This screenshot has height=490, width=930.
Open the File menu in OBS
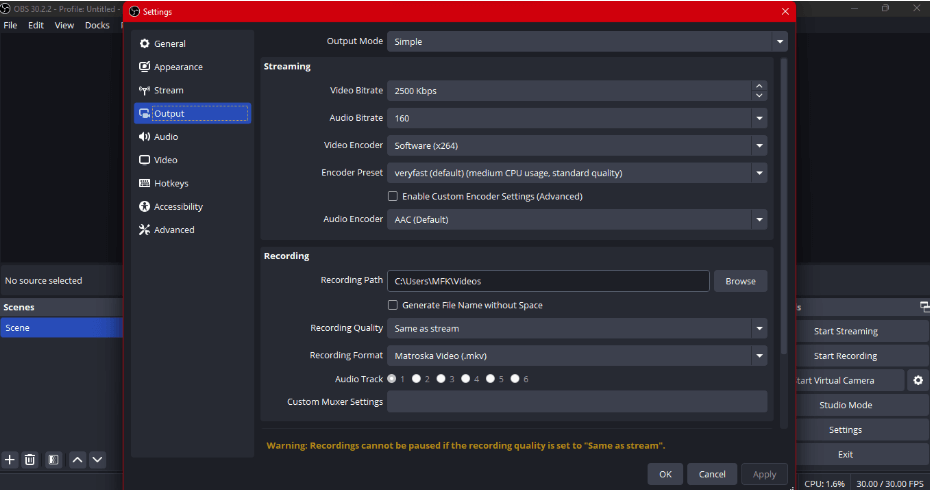tap(10, 26)
